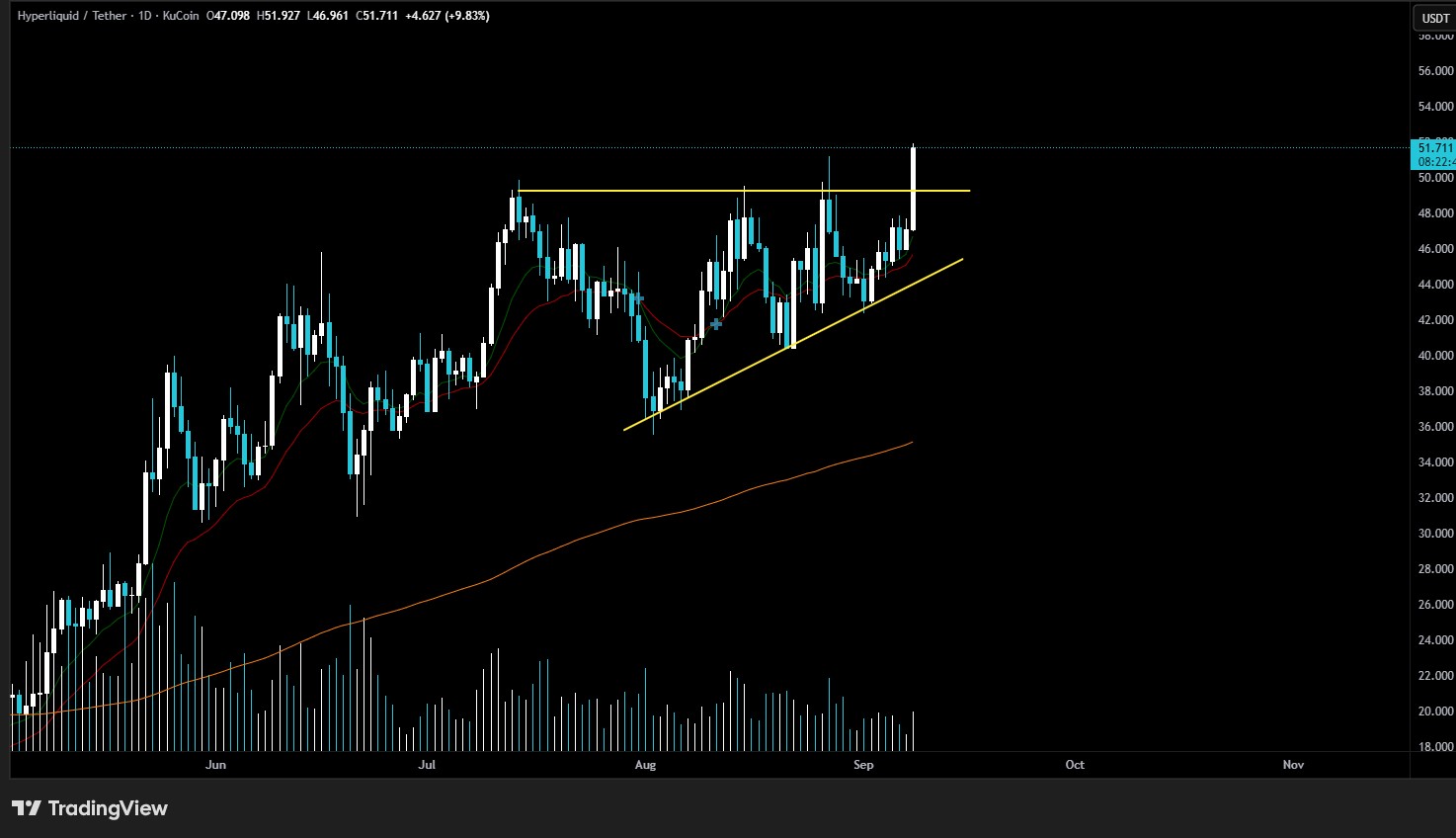The height and width of the screenshot is (838, 1456).
Task: Click the 28.000 price axis label
Action: click(1435, 569)
